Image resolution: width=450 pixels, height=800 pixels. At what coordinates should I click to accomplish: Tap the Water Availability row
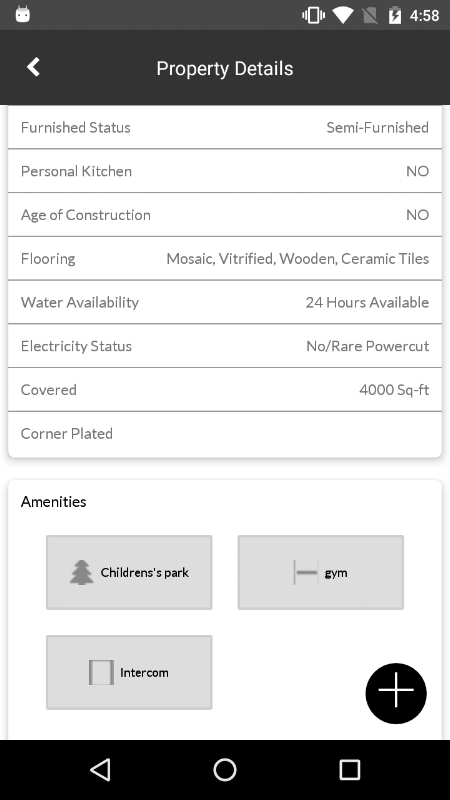(225, 302)
